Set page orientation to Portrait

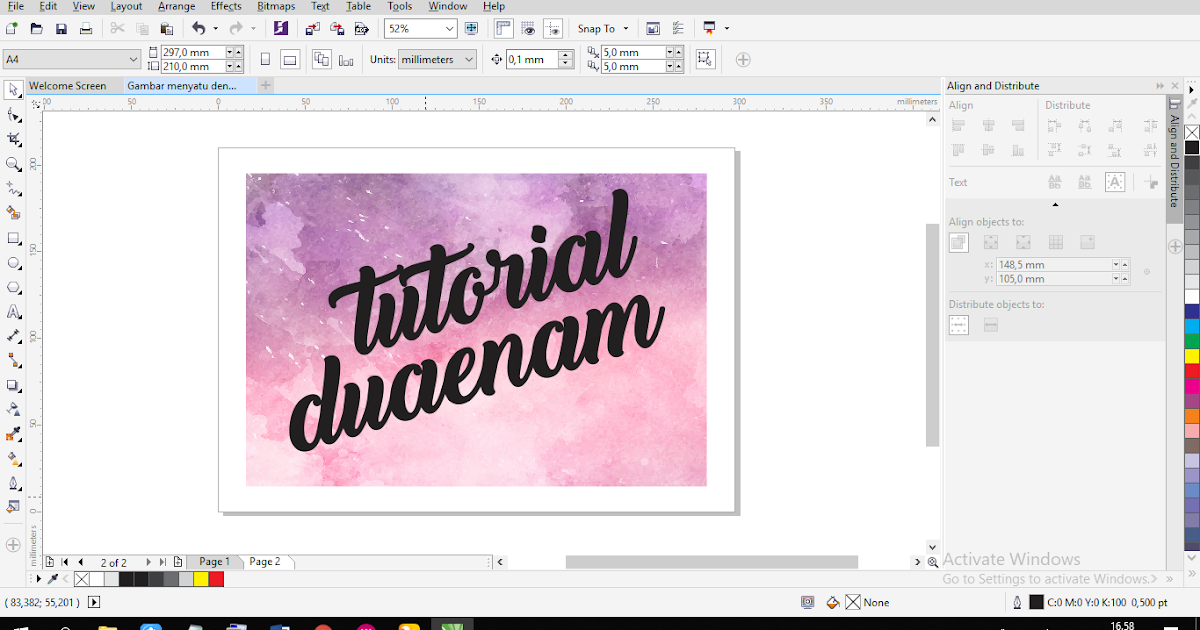(265, 60)
